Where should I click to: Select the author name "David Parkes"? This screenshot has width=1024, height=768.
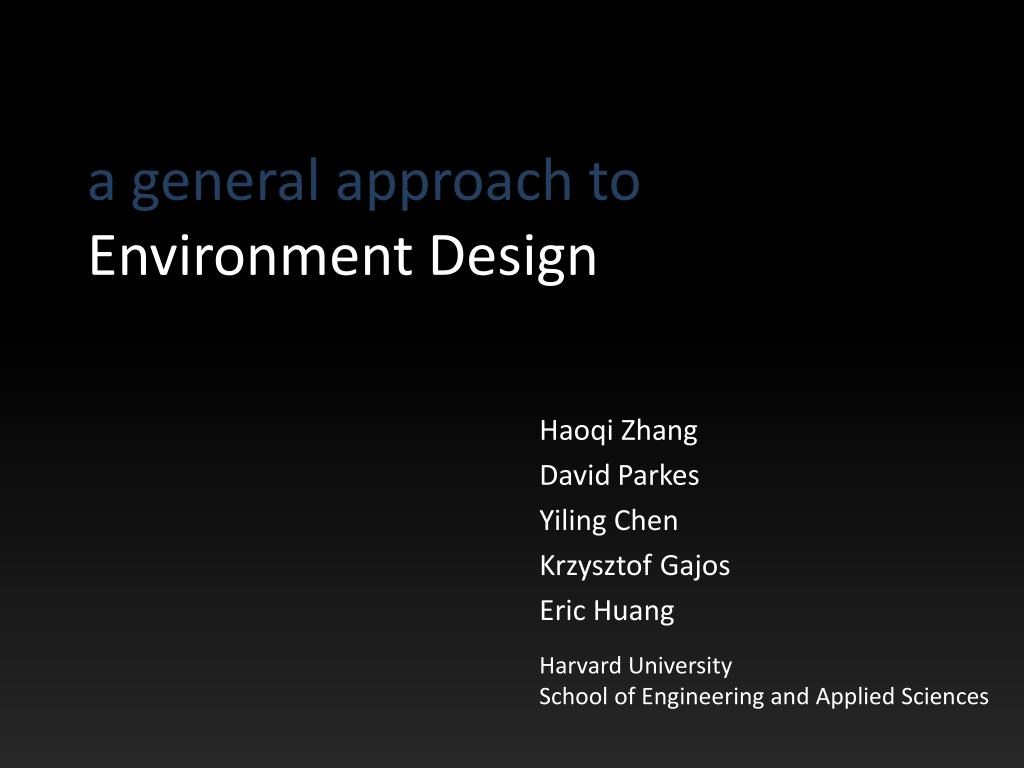(619, 475)
